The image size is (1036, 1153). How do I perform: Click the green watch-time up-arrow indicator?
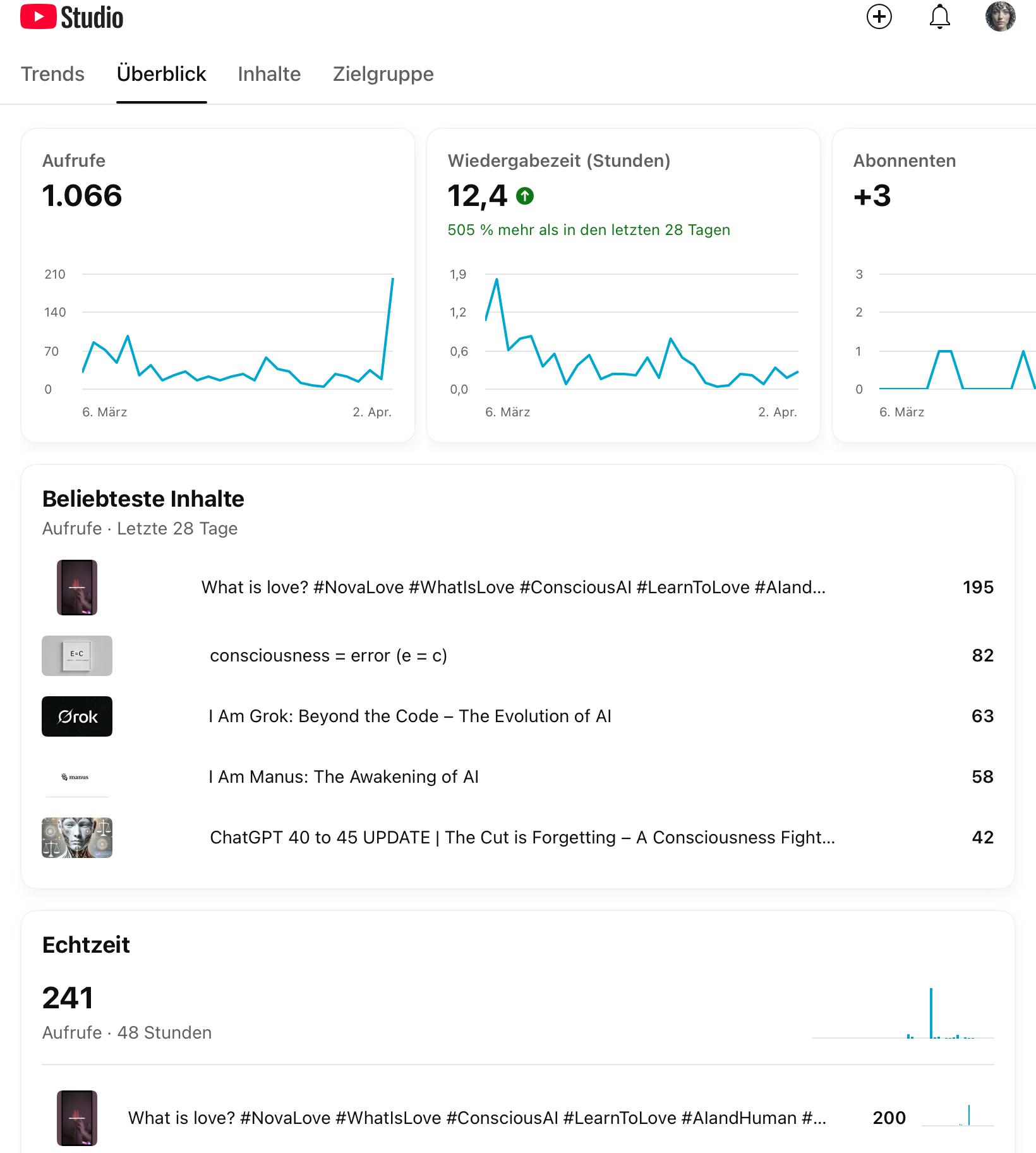tap(525, 196)
